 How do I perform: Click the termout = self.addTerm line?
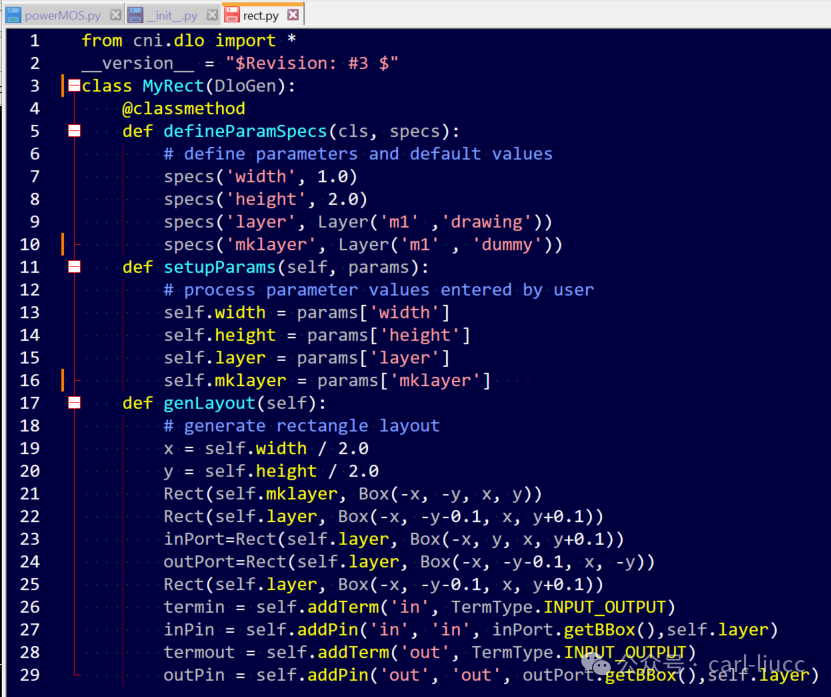[430, 652]
